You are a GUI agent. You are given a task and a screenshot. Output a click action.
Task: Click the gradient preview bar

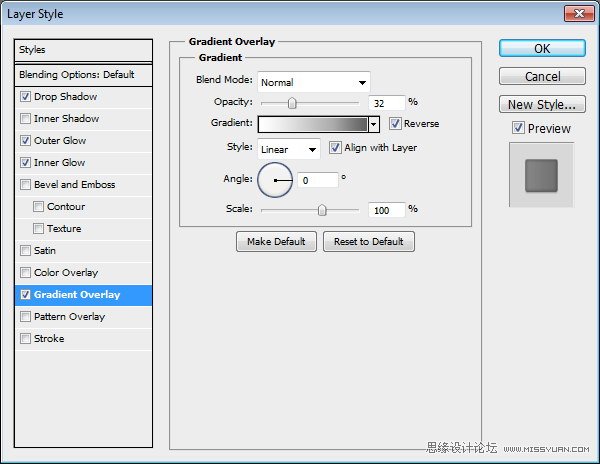click(x=313, y=124)
